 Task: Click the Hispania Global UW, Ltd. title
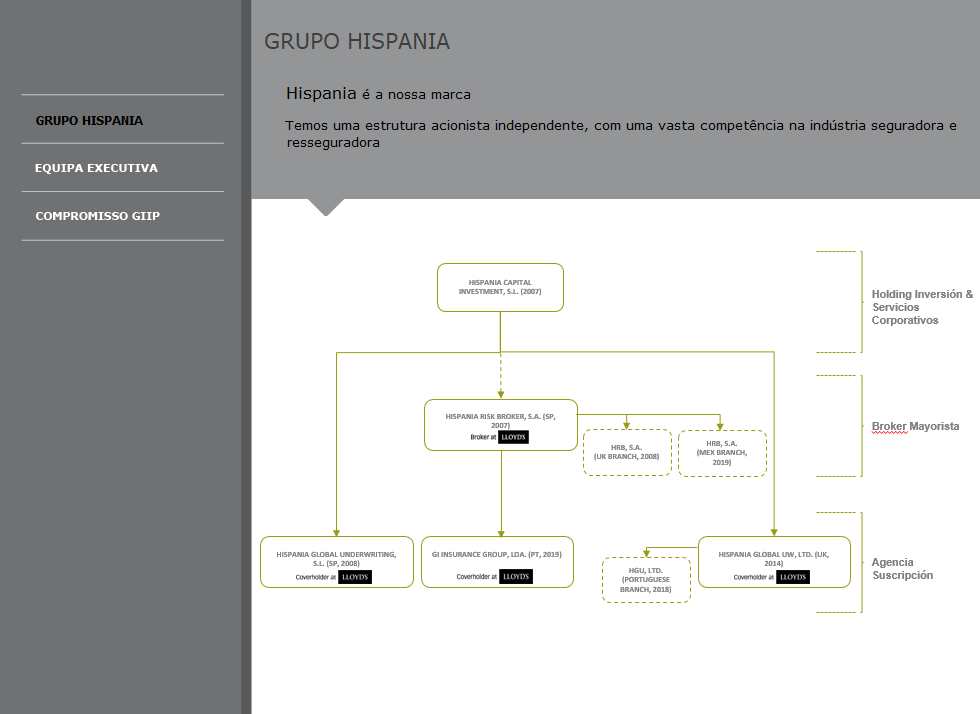click(774, 558)
